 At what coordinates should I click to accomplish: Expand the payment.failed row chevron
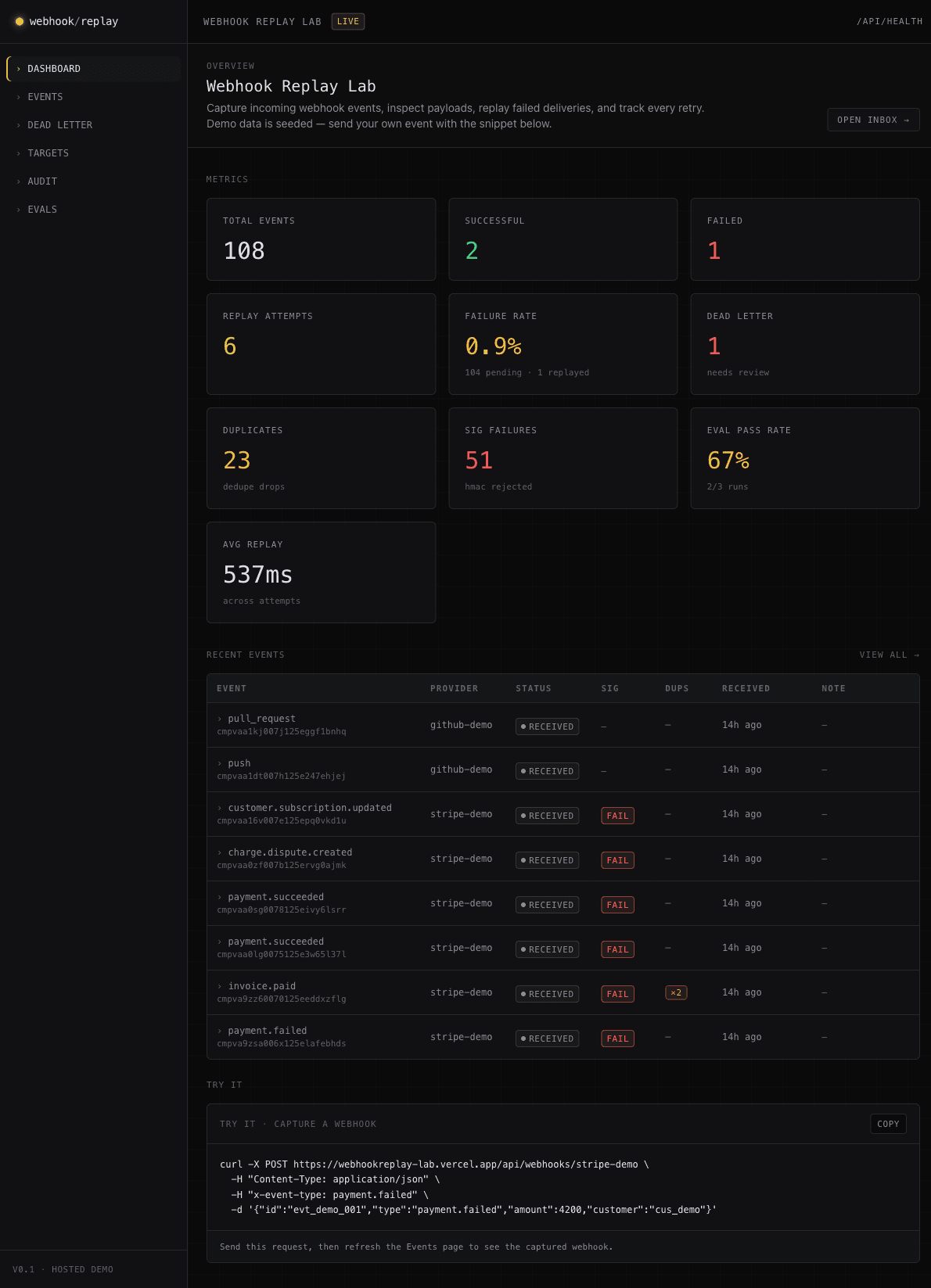220,1031
